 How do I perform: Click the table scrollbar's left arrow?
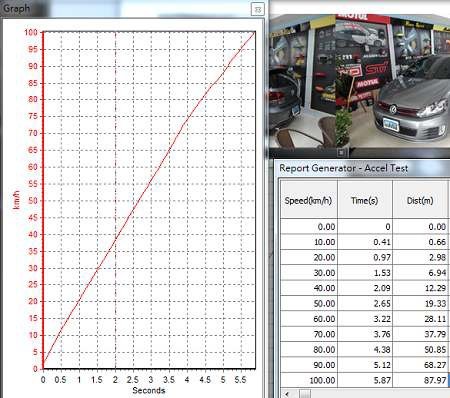pyautogui.click(x=286, y=394)
